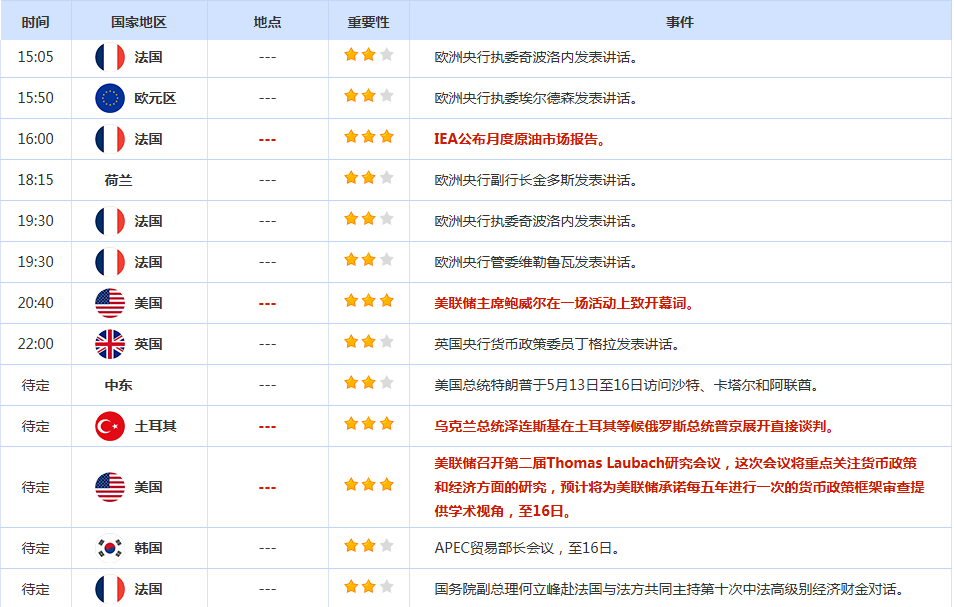Click the 中东 region label

118,385
